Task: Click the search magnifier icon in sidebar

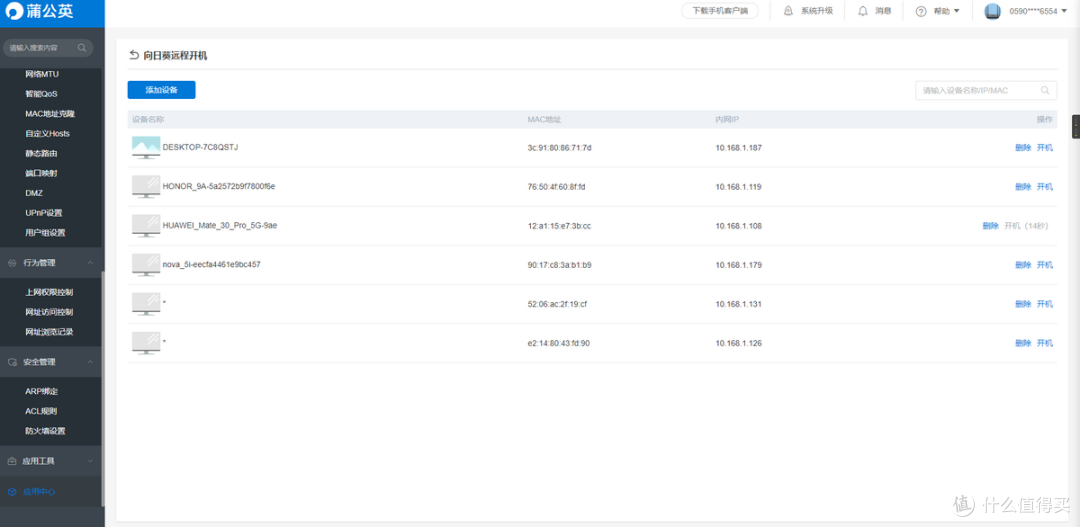Action: 82,48
